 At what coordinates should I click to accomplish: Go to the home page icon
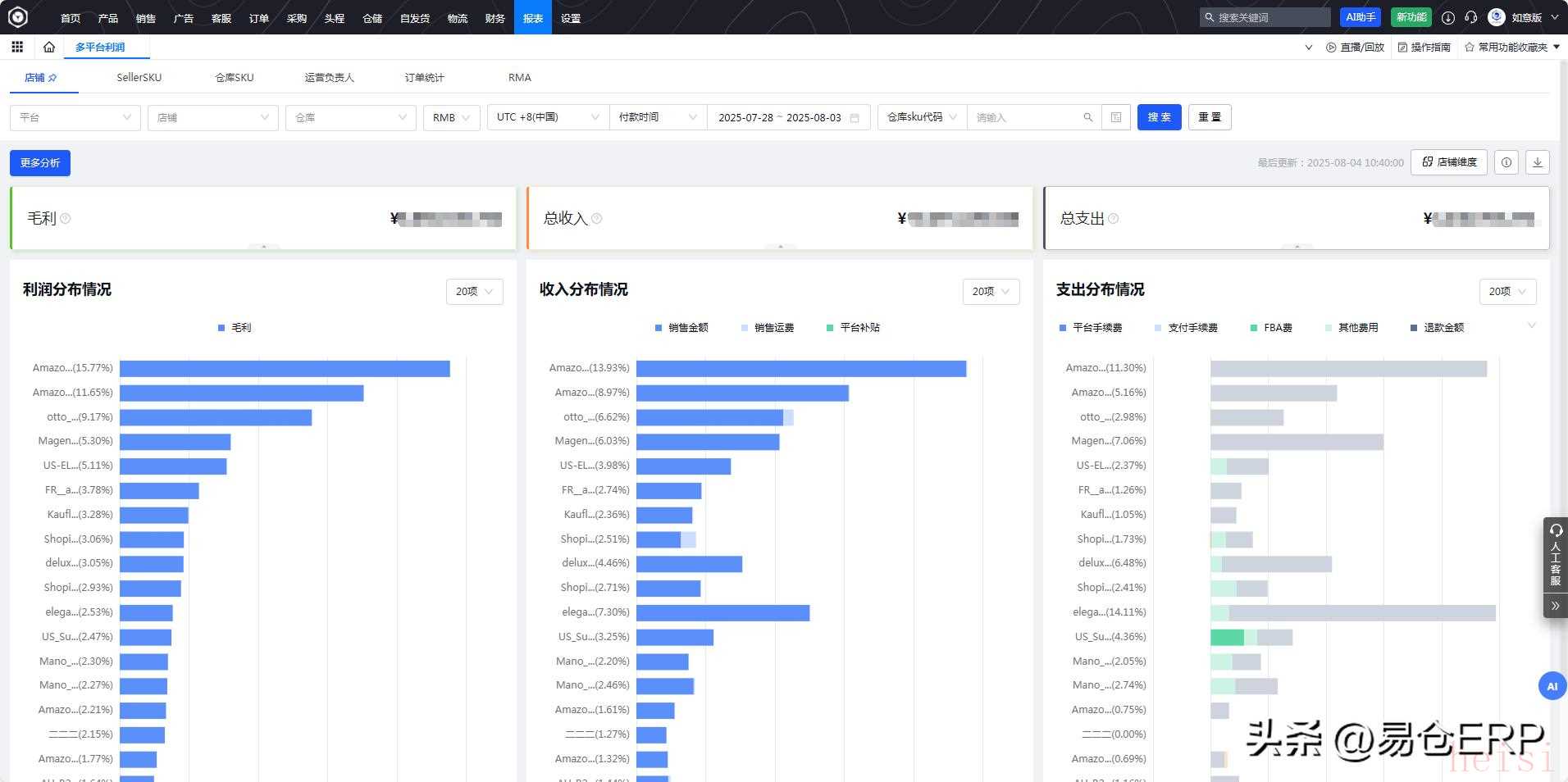[x=49, y=47]
